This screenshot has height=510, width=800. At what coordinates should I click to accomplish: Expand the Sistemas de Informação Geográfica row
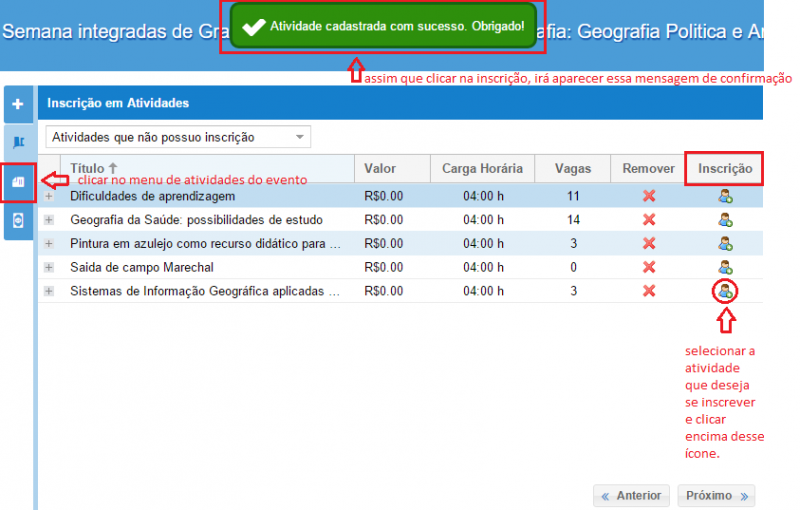[x=49, y=291]
